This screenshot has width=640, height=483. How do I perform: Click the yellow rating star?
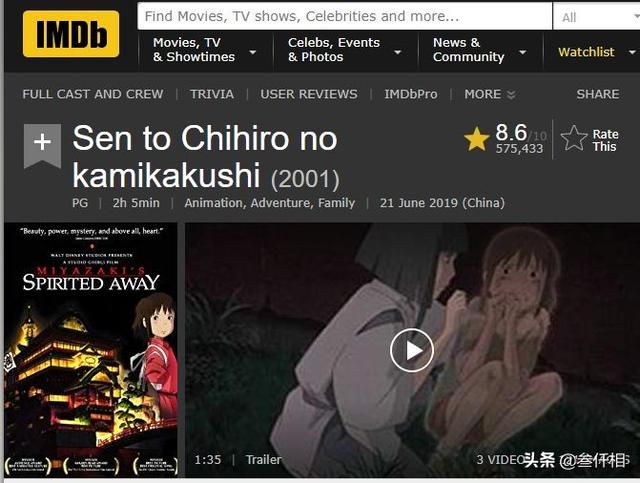[476, 139]
